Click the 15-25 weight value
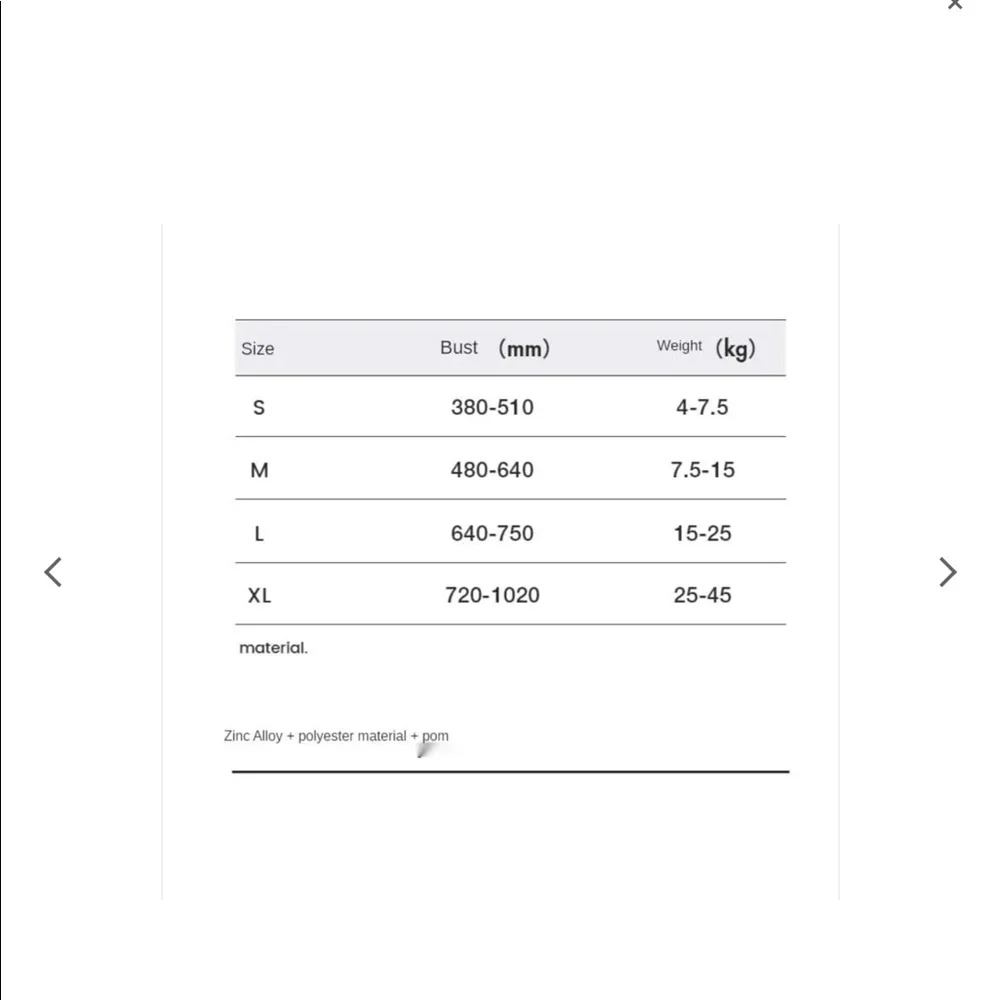Image resolution: width=1000 pixels, height=1000 pixels. (x=702, y=533)
